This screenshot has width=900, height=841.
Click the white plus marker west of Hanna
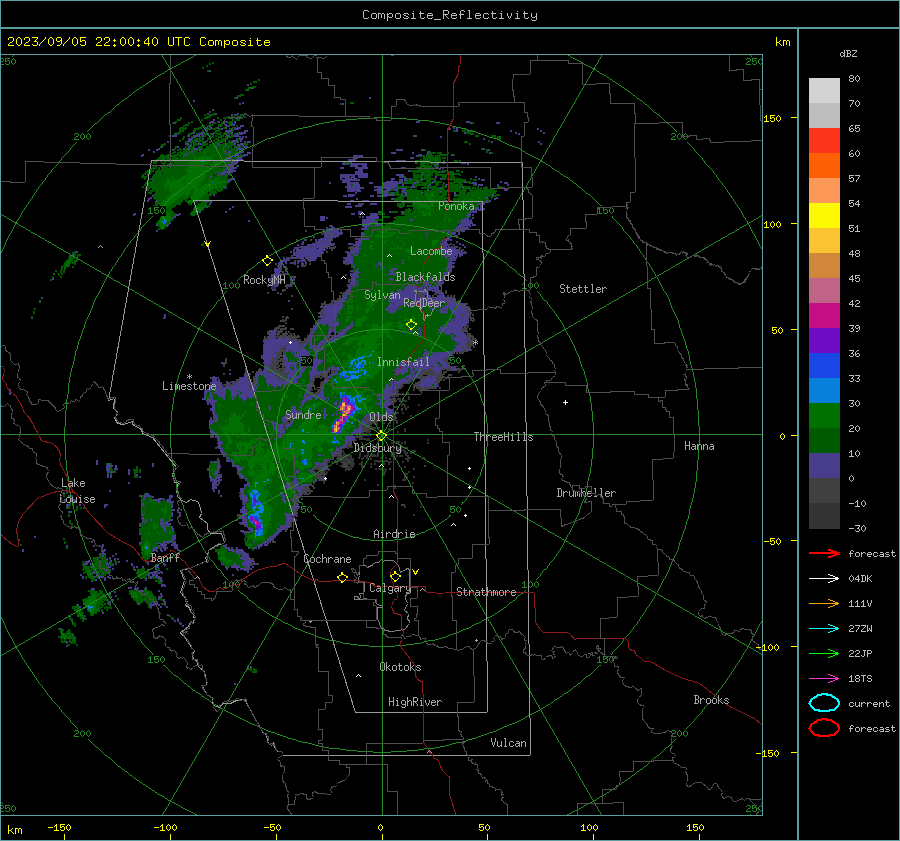click(x=565, y=402)
